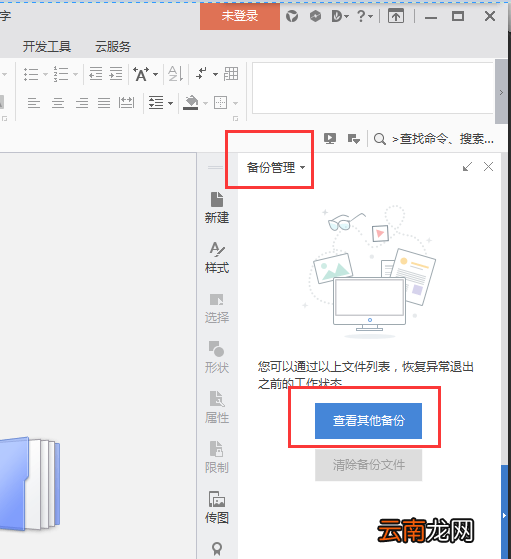Open the D icon dropdown in title bar
511x559 pixels.
tap(340, 16)
